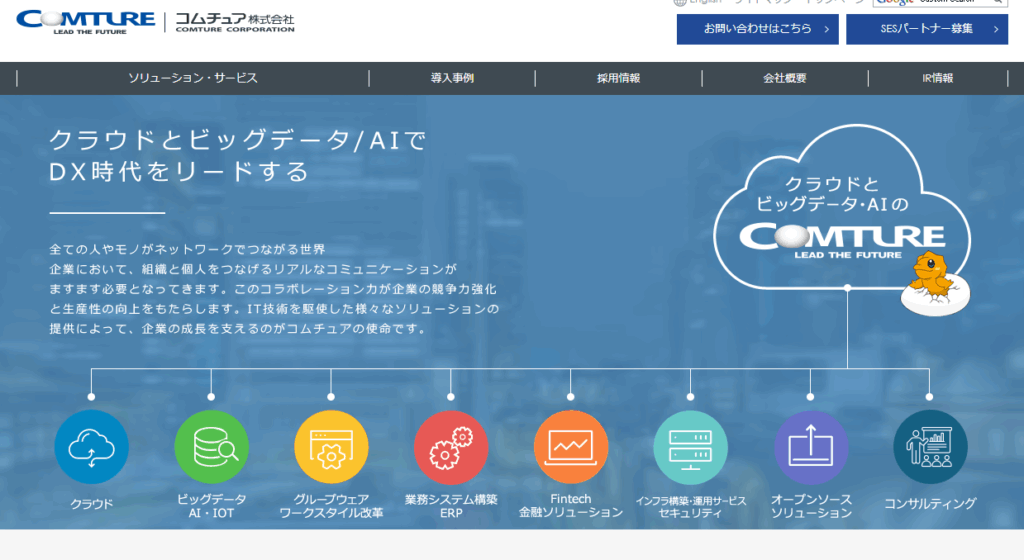Go to the 採用情報 menu item
This screenshot has height=560, width=1024.
pos(618,78)
